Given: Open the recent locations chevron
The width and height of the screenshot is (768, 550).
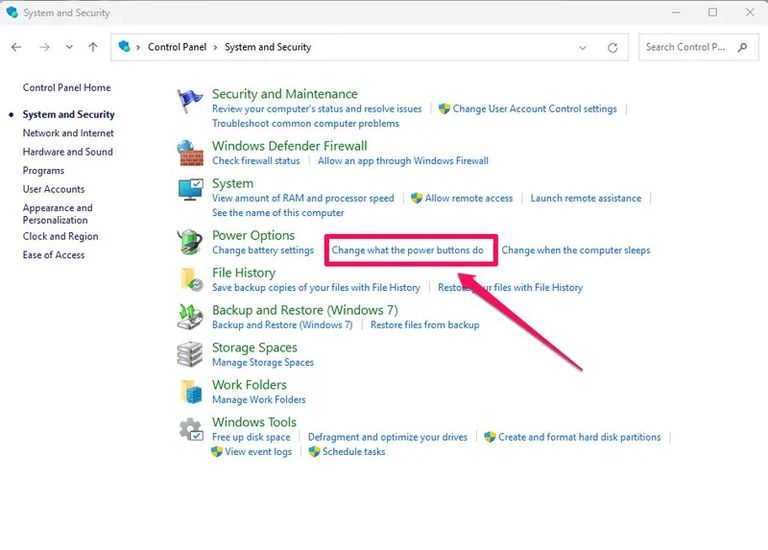Looking at the screenshot, I should point(69,47).
